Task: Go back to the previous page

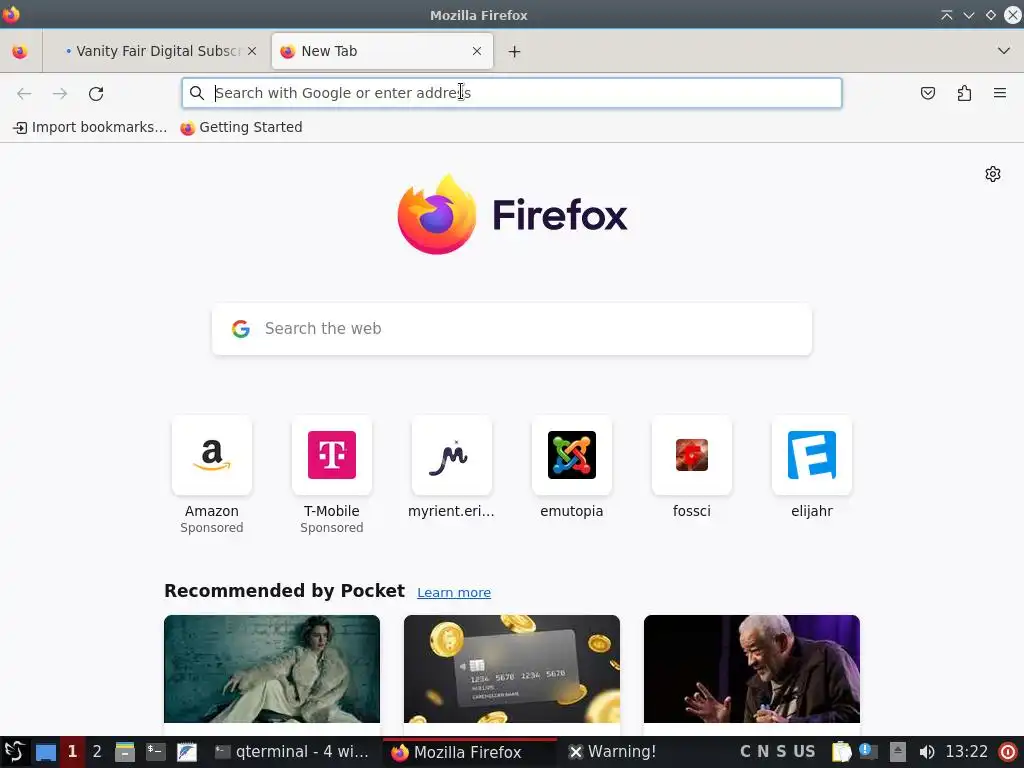Action: click(x=24, y=93)
